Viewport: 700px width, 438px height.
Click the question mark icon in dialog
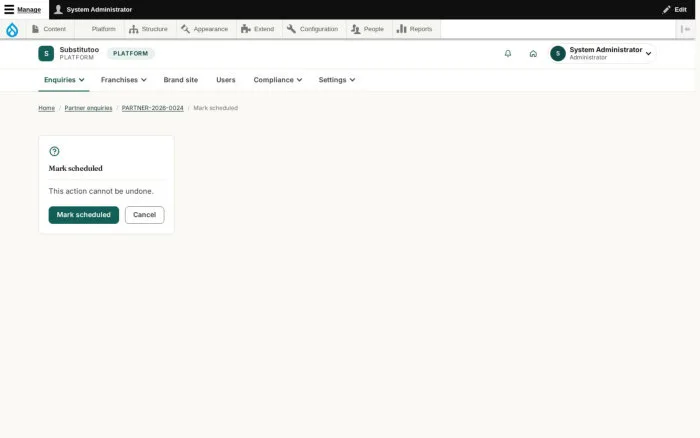click(54, 151)
